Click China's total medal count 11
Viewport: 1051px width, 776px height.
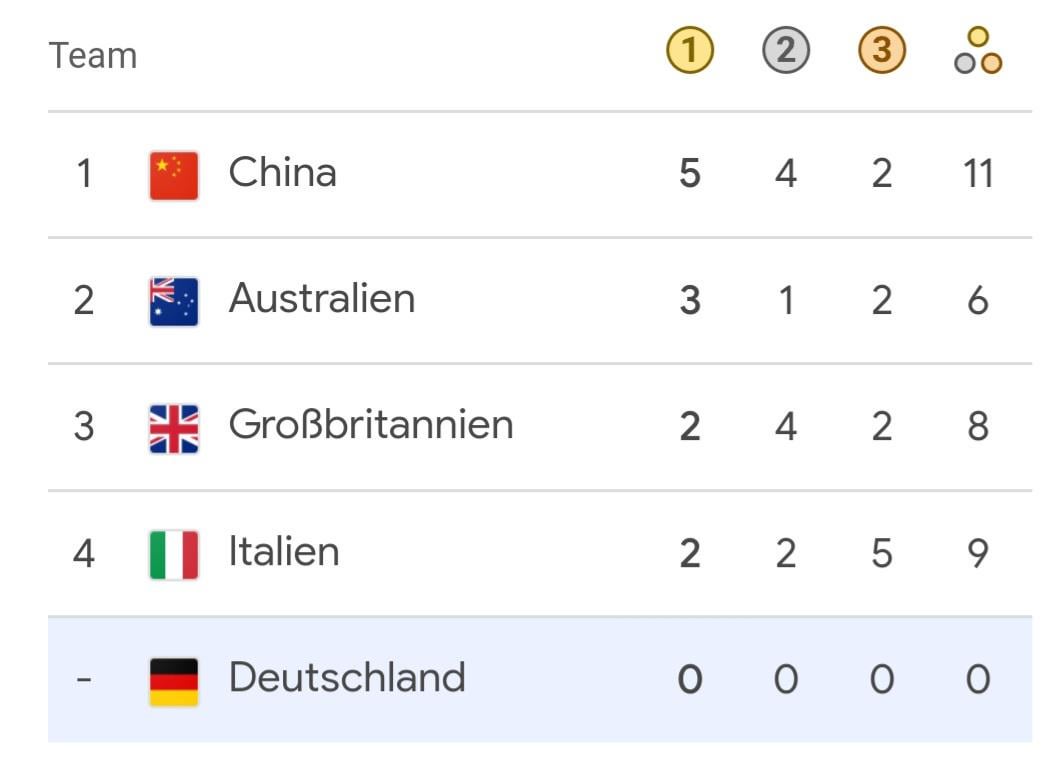(x=978, y=174)
